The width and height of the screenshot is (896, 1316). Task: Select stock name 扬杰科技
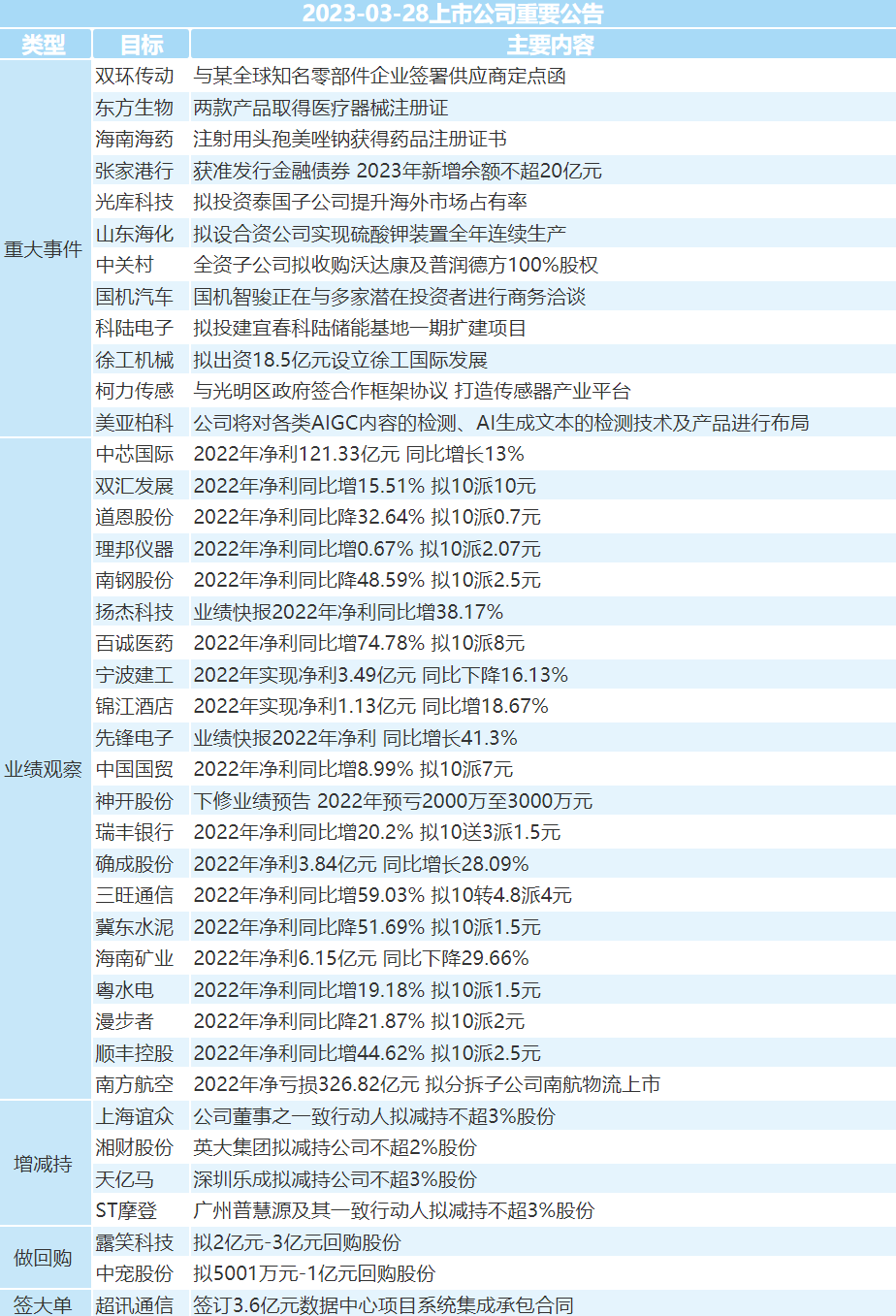click(135, 612)
